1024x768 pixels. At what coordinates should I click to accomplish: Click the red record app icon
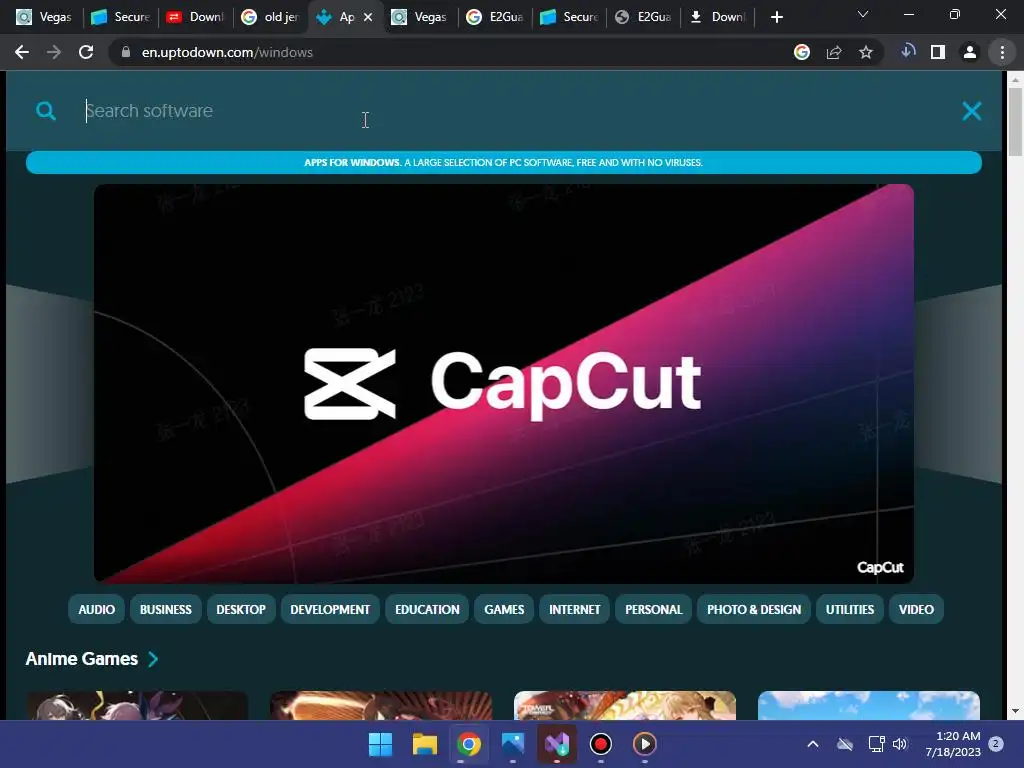pyautogui.click(x=600, y=744)
